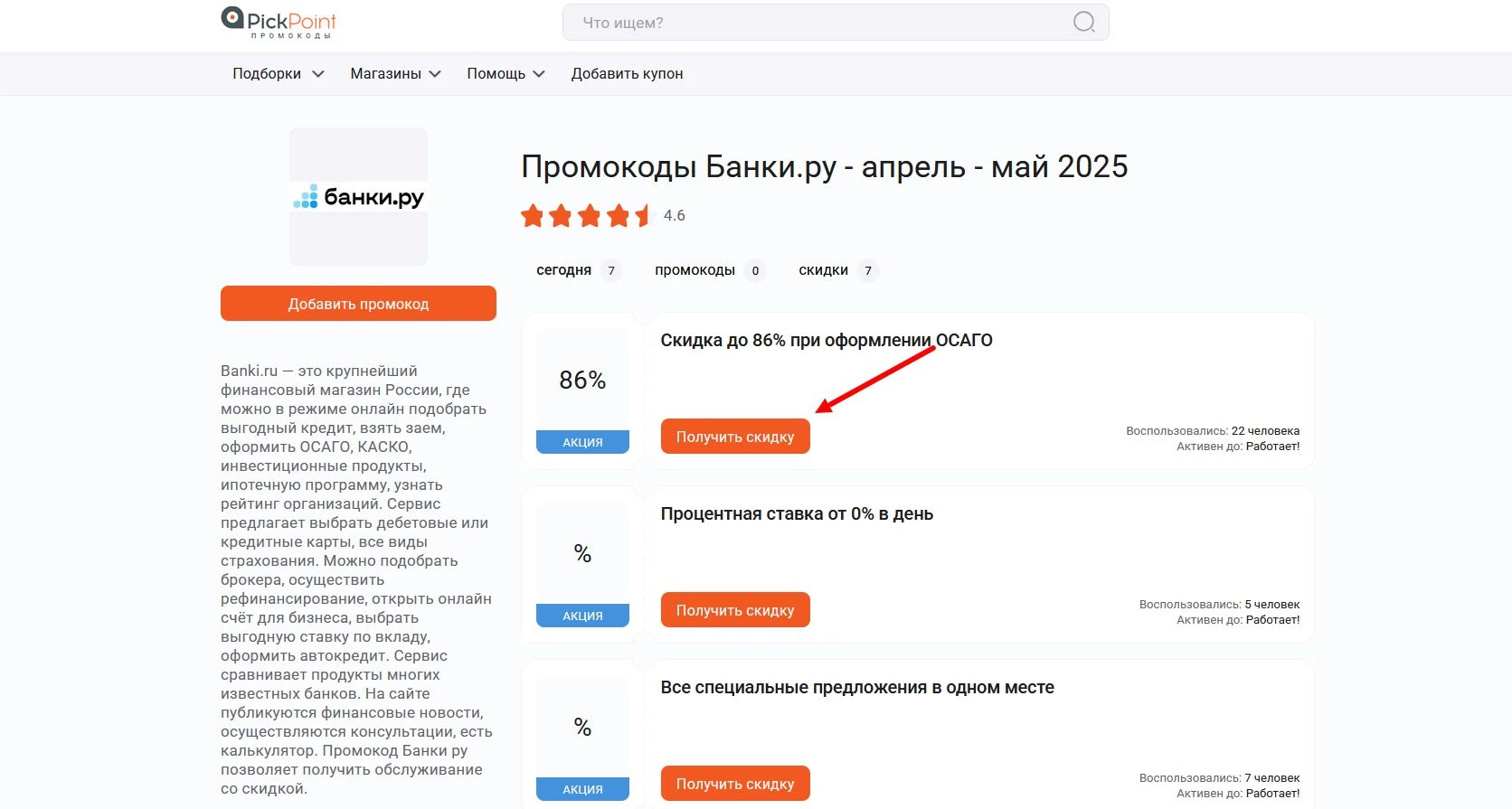This screenshot has height=809, width=1512.
Task: Select the сегодня filter tab
Action: (x=579, y=270)
